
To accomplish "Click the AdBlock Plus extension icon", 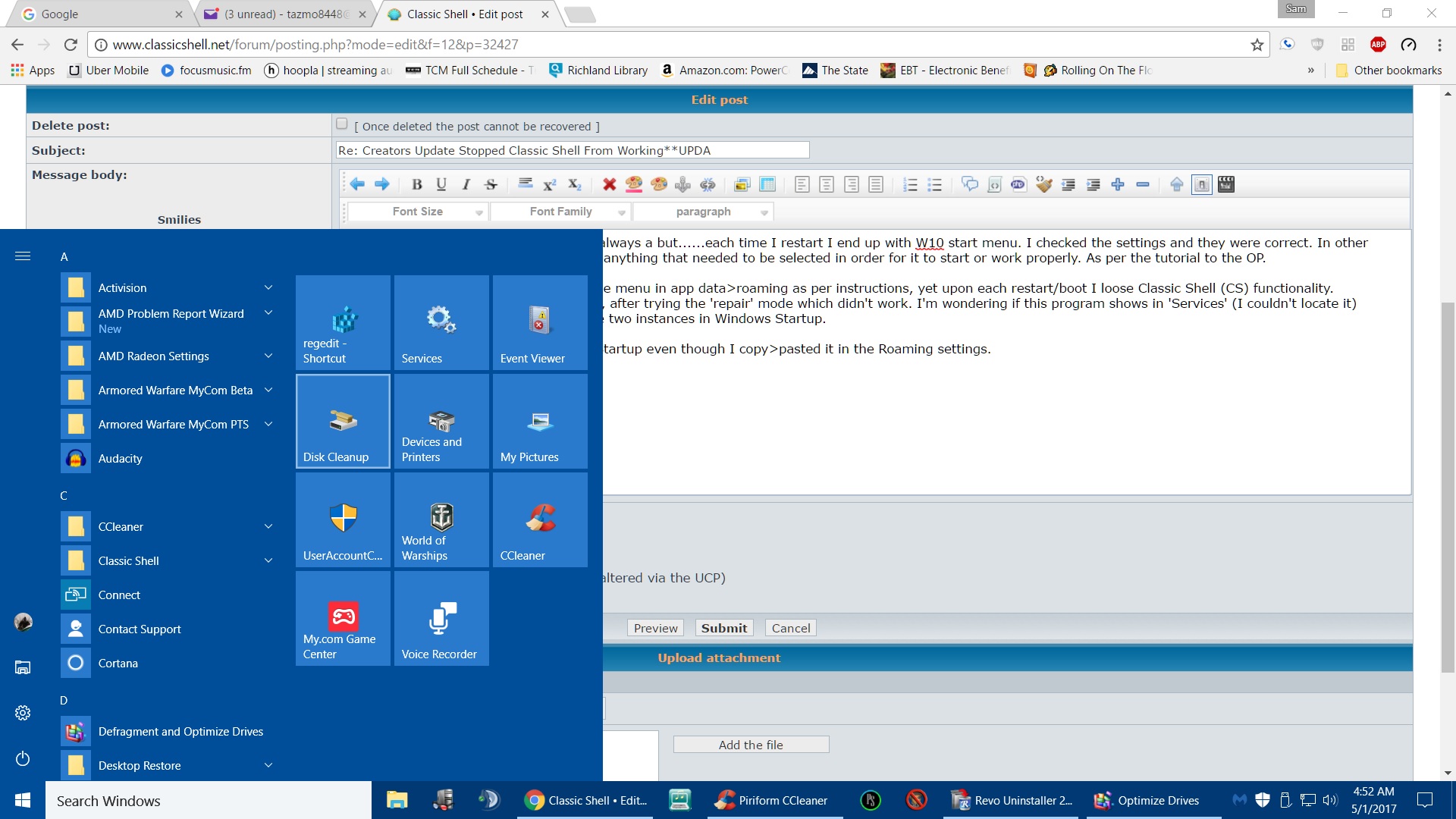I will pyautogui.click(x=1378, y=45).
